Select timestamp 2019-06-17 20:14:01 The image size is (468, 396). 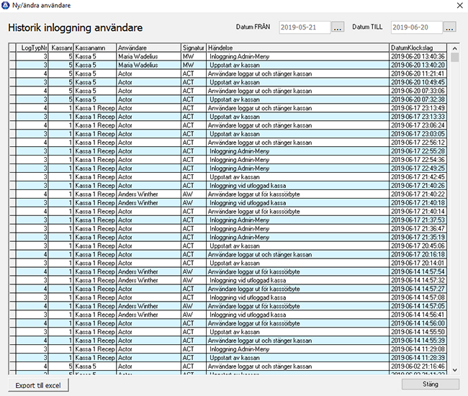418,263
